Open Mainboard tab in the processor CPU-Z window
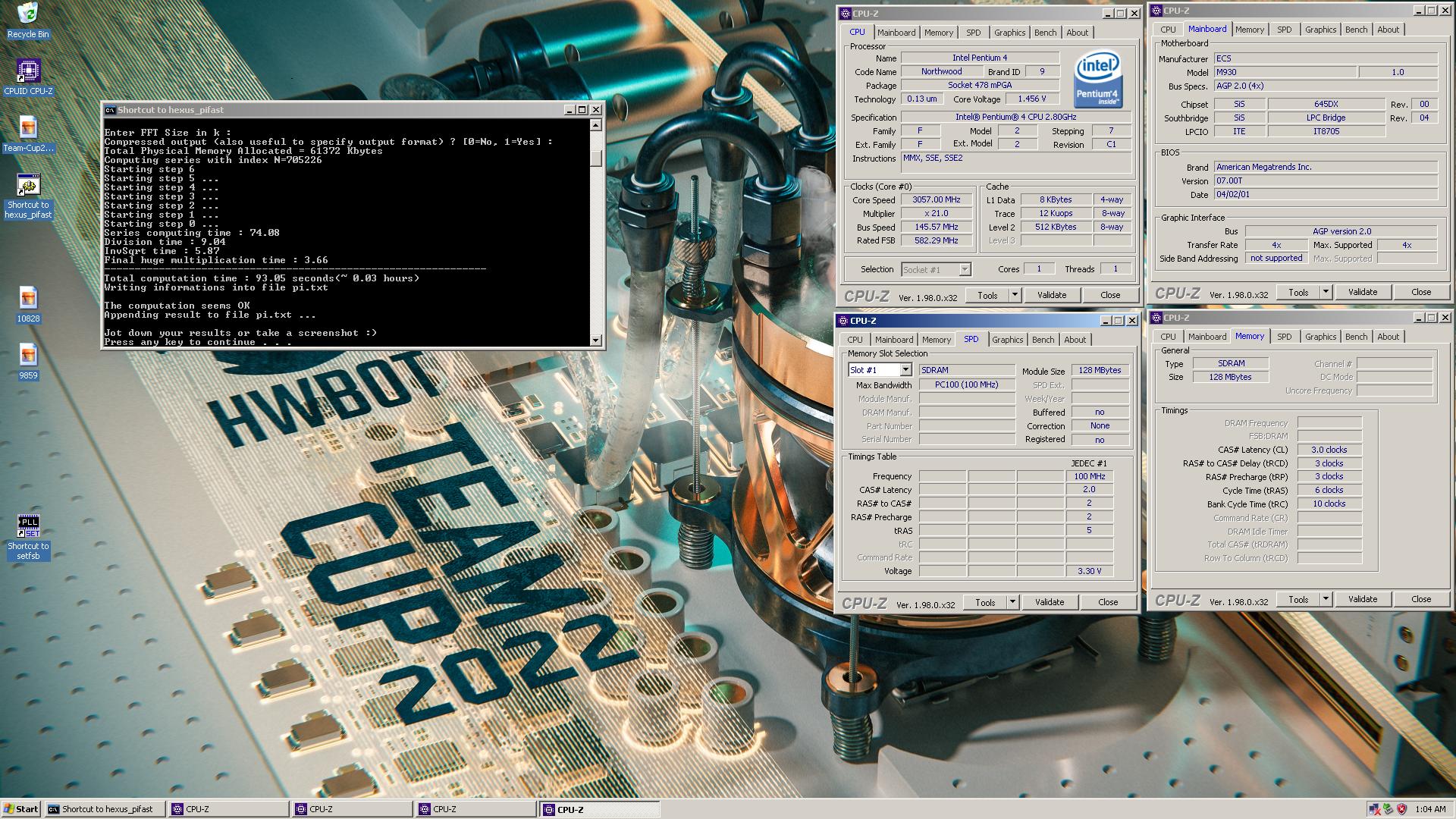 [896, 33]
